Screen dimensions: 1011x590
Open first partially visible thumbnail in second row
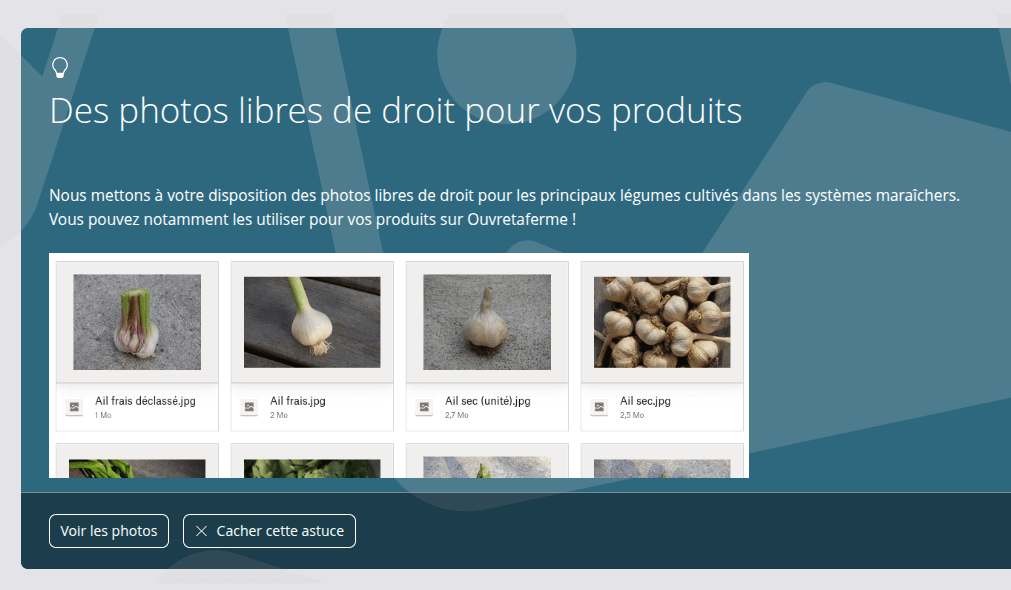point(137,468)
